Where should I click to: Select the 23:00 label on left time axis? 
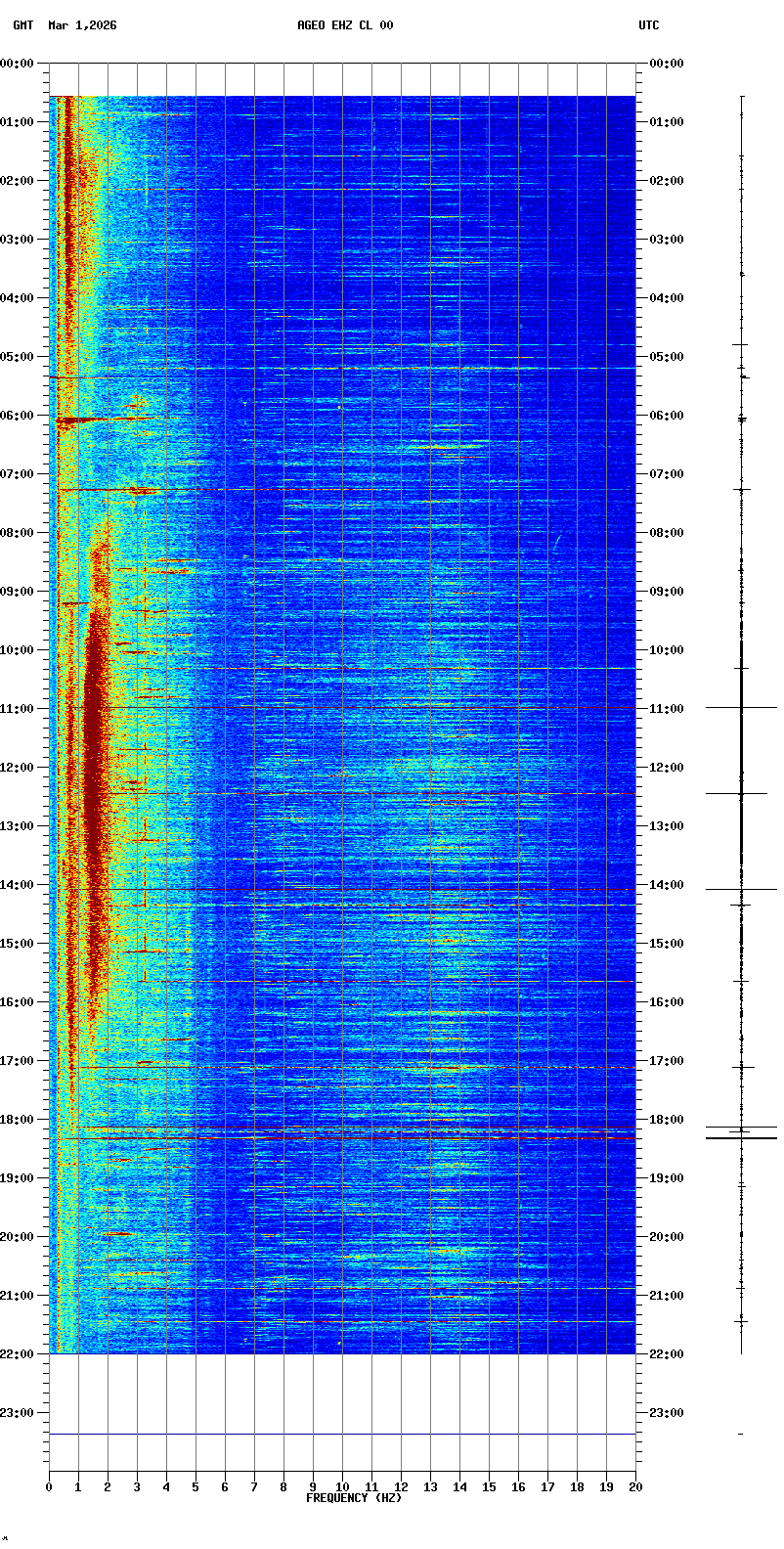pos(18,1413)
